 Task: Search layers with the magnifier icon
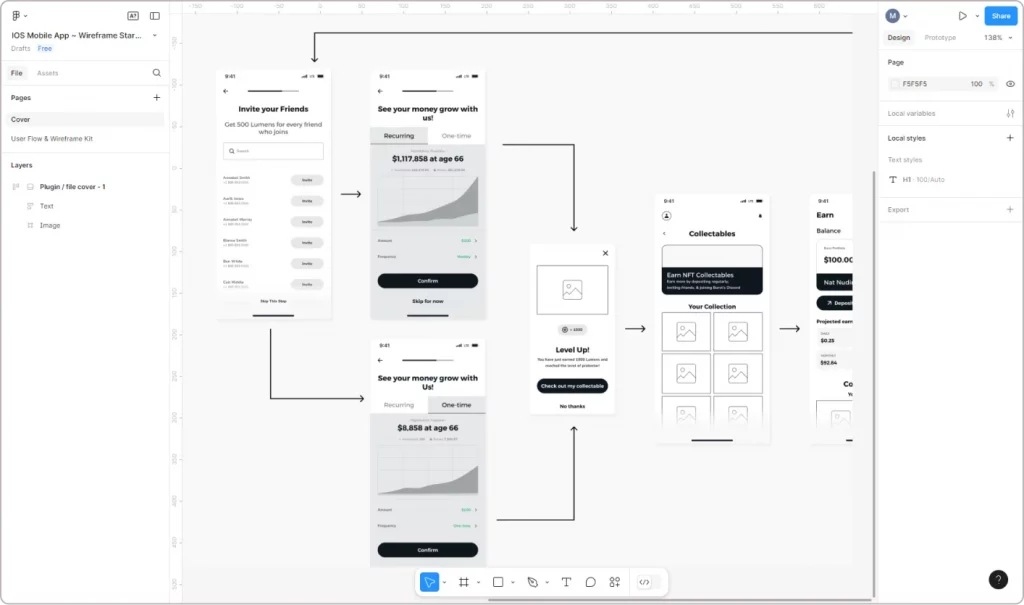(x=157, y=73)
